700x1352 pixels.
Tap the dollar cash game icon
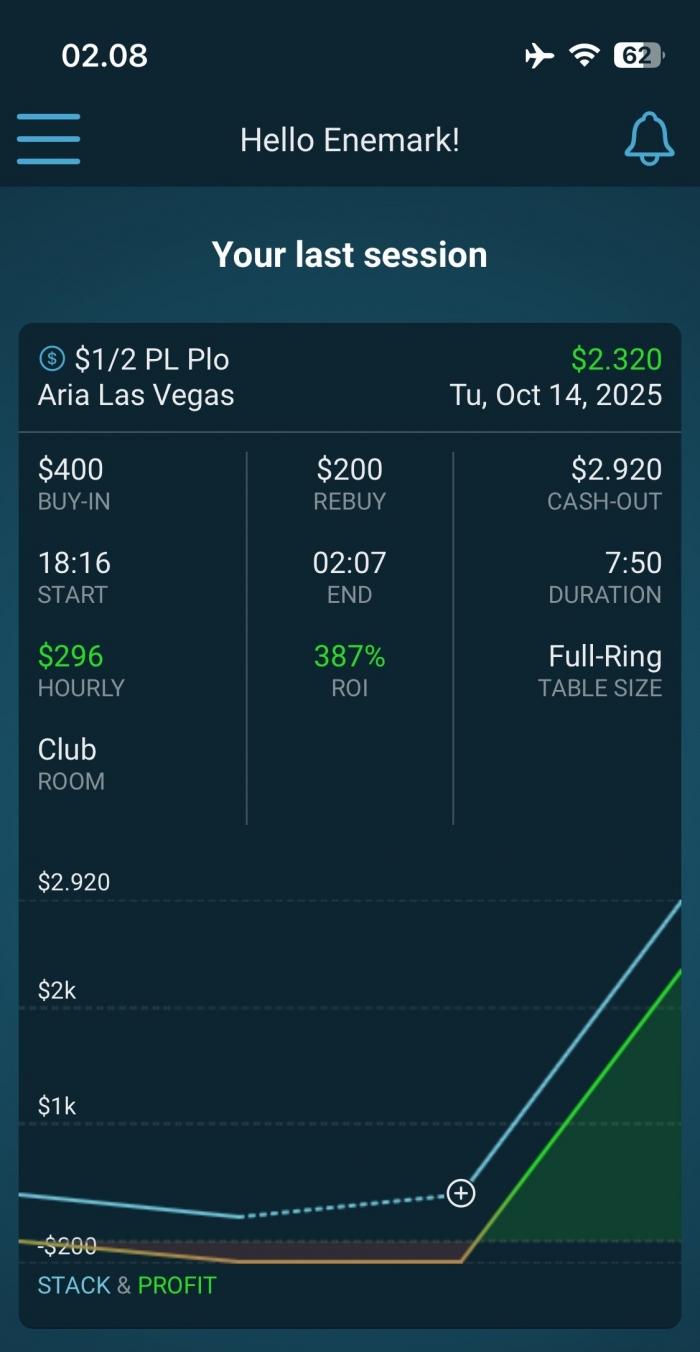click(x=51, y=358)
